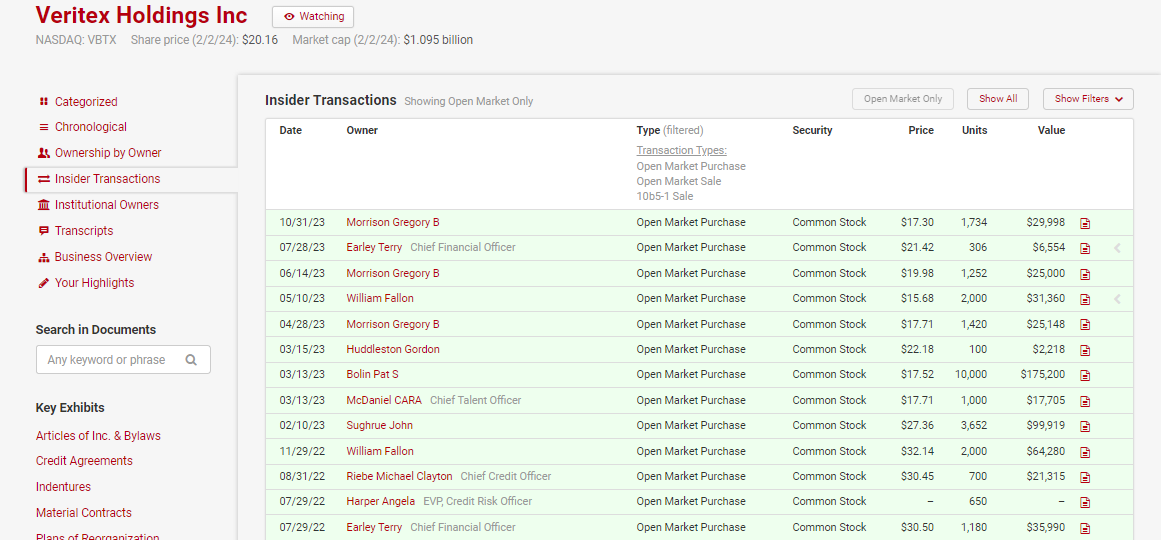Open Indentures exhibits

click(63, 487)
